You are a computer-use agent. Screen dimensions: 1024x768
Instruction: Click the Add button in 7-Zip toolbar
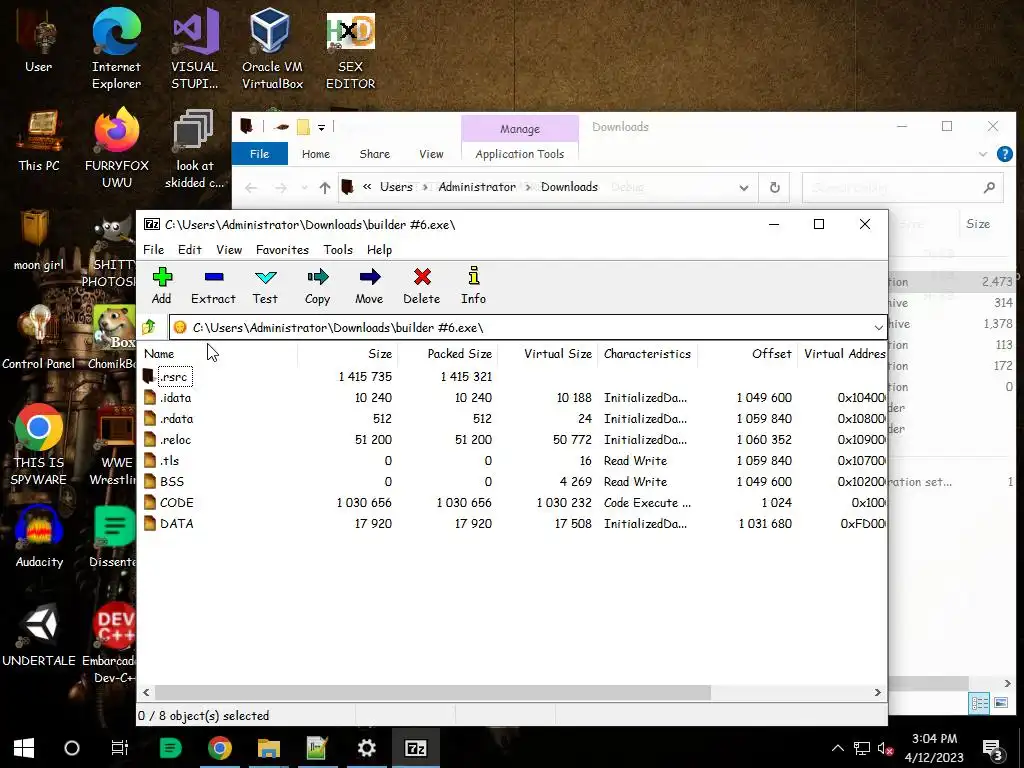tap(161, 285)
